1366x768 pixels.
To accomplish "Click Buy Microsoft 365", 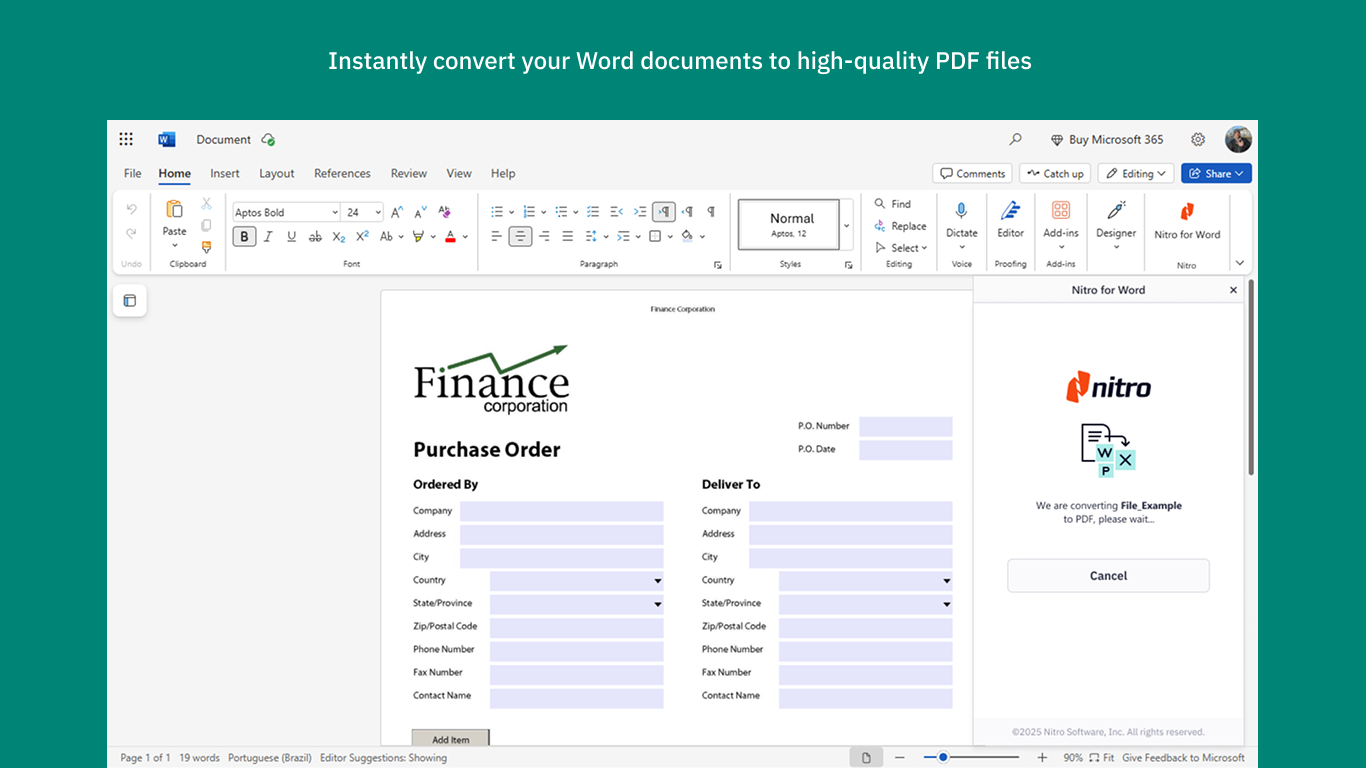I will pyautogui.click(x=1107, y=140).
